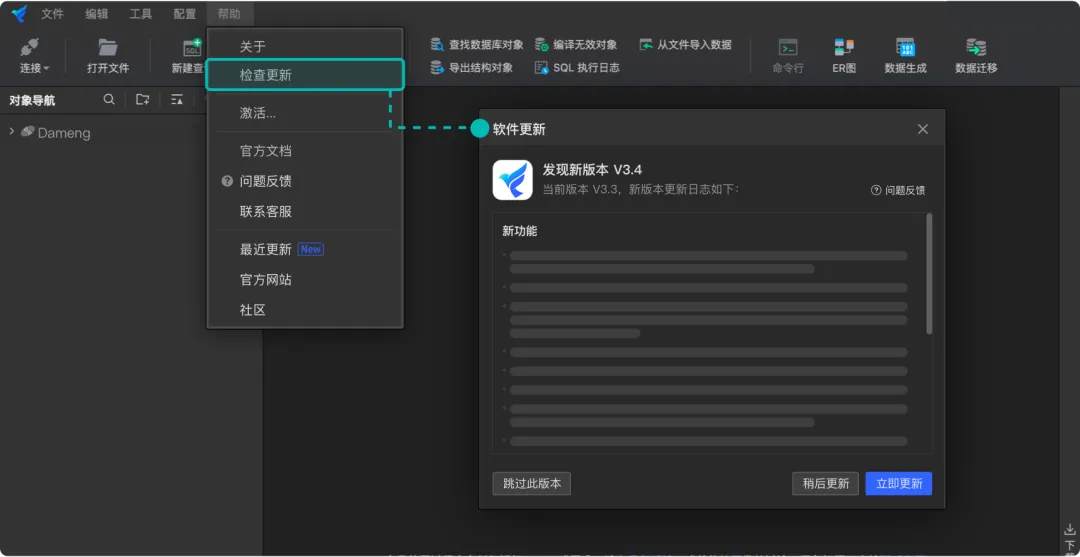This screenshot has width=1080, height=557.
Task: Open the 配置 menu
Action: coord(185,14)
